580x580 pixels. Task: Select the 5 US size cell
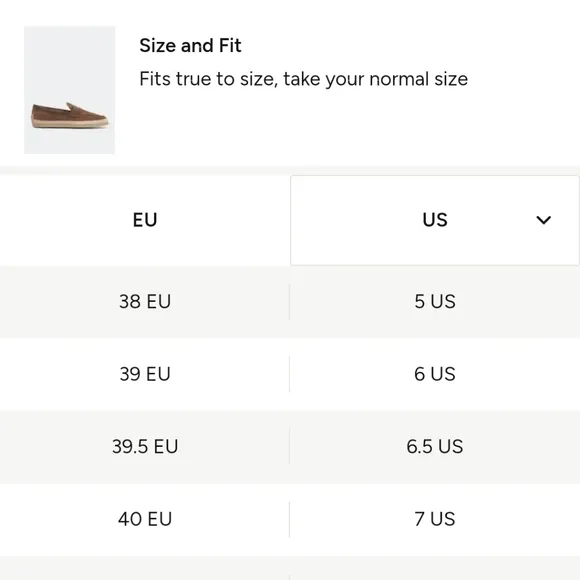pos(435,301)
